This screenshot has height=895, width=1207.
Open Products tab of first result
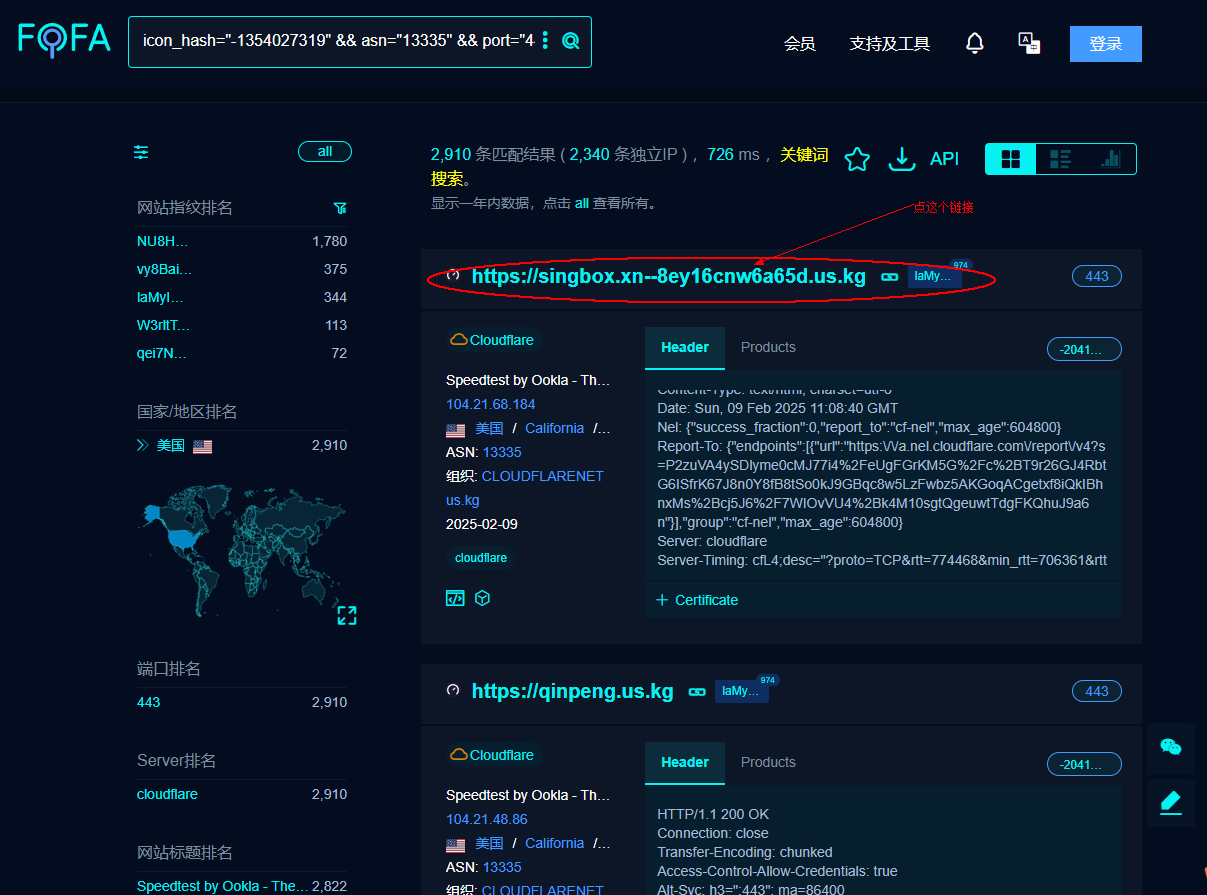768,347
